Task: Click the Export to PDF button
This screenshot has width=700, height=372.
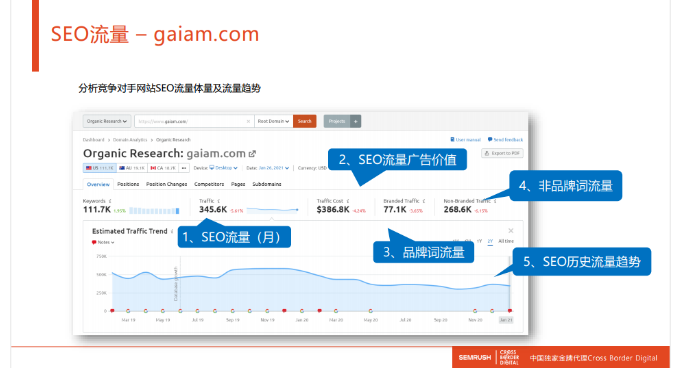Action: coord(502,153)
